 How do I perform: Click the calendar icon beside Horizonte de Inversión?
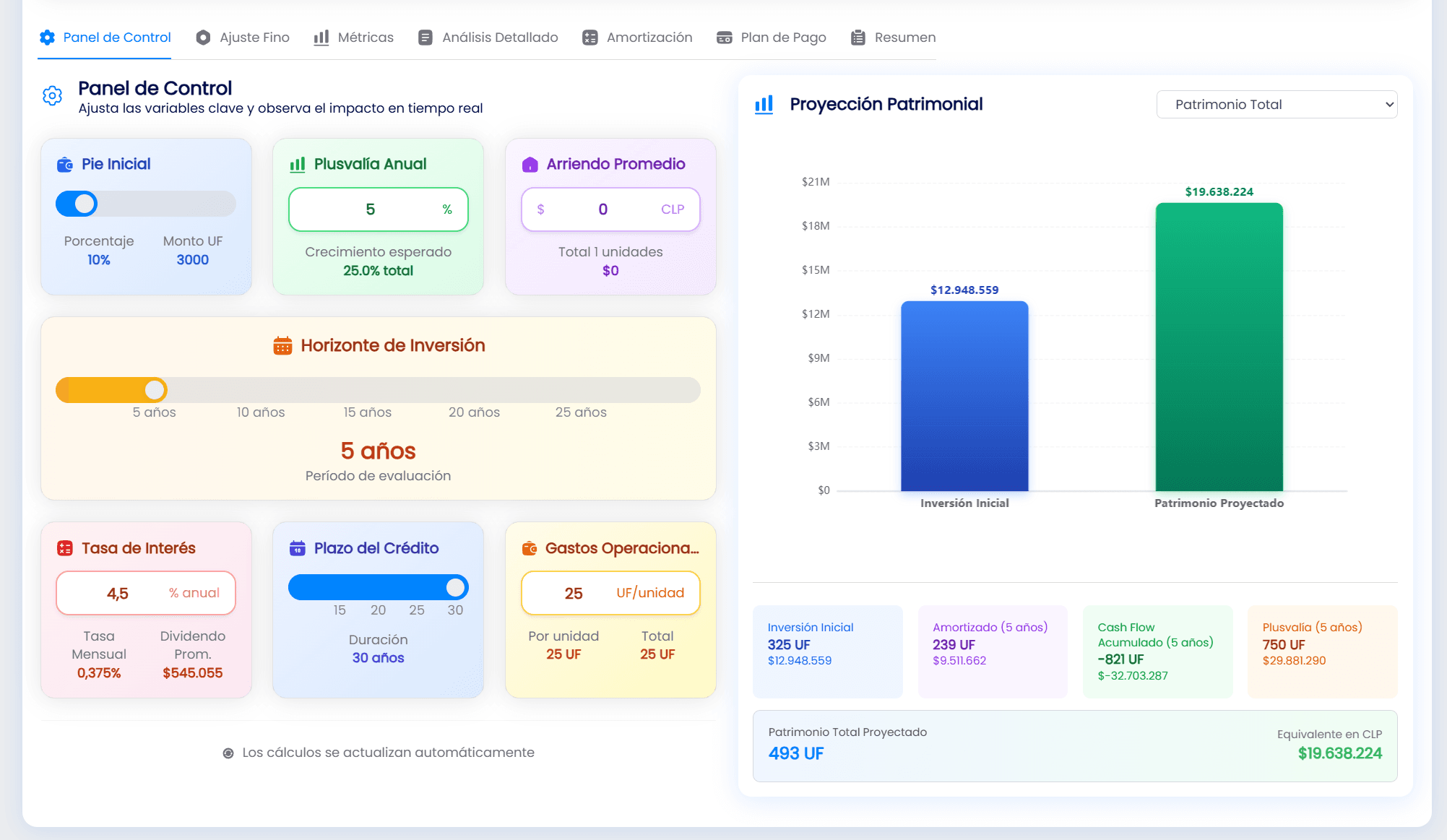(282, 346)
